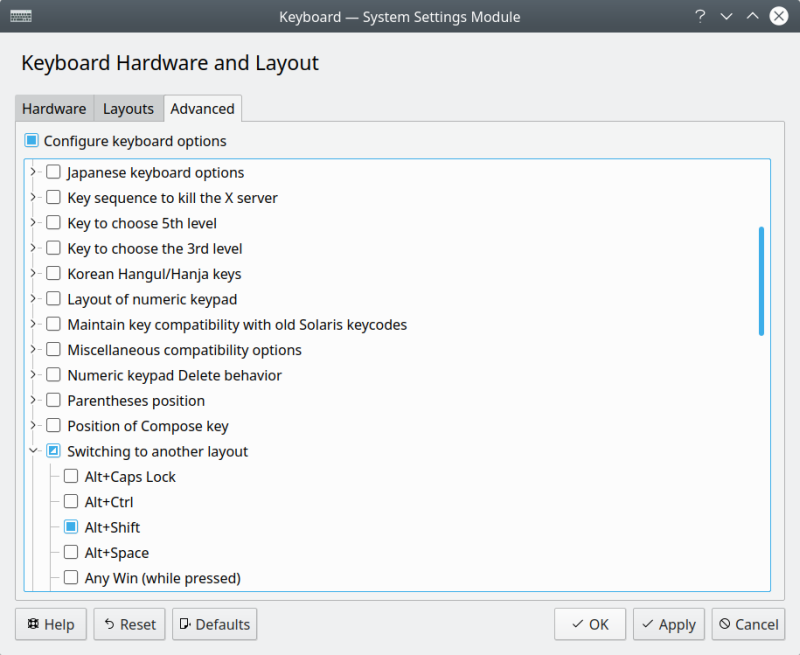Expand Position of Compose key arrow
This screenshot has height=655, width=800.
(34, 426)
